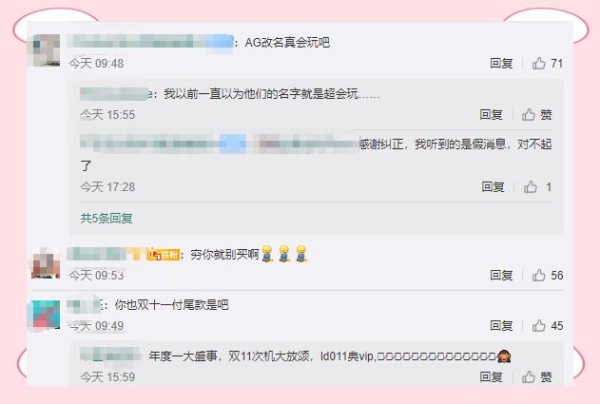Viewport: 600px width, 404px height.
Task: Click the thumbs-up on the 15:59 reply
Action: 528,377
